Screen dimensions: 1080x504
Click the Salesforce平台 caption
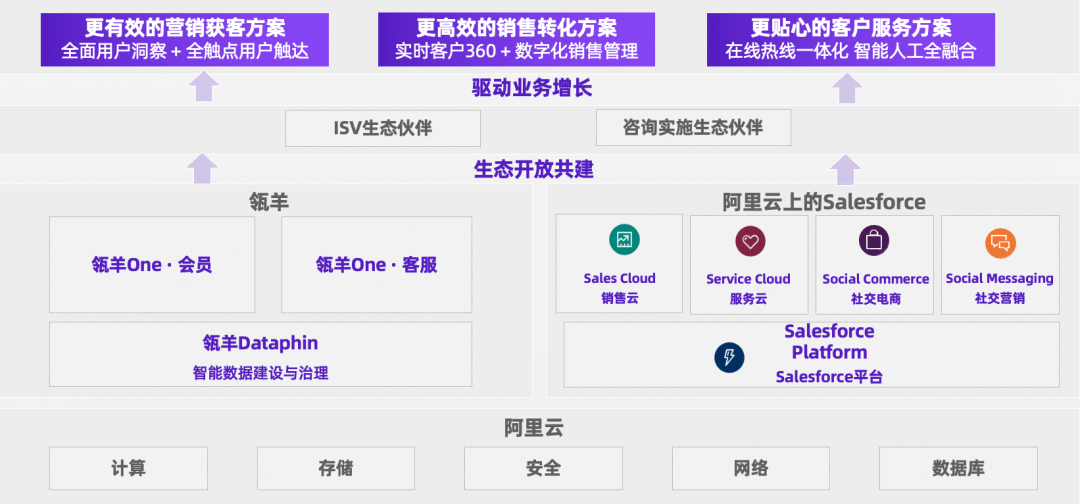point(829,377)
